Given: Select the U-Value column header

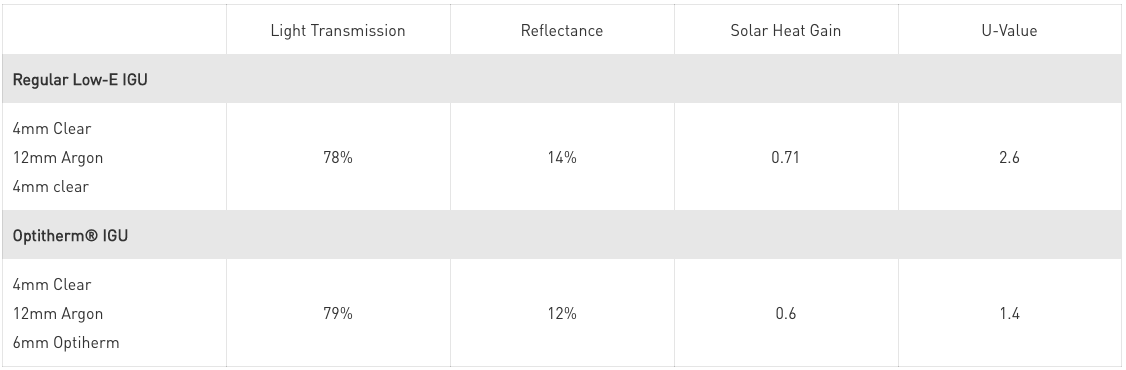Looking at the screenshot, I should coord(1009,30).
